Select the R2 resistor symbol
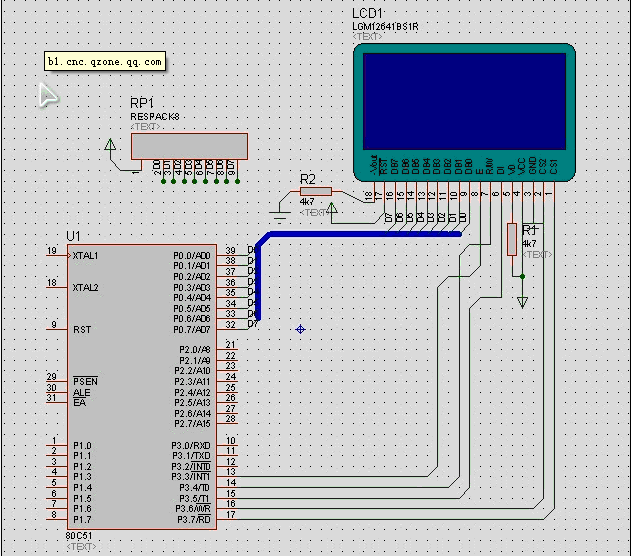Screen dimensions: 631x556 (315, 191)
